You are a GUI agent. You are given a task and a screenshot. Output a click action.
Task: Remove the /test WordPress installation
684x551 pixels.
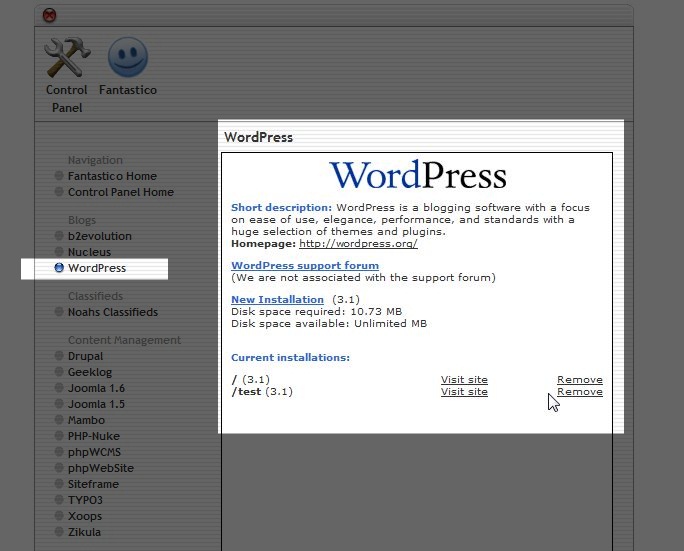[x=579, y=392]
